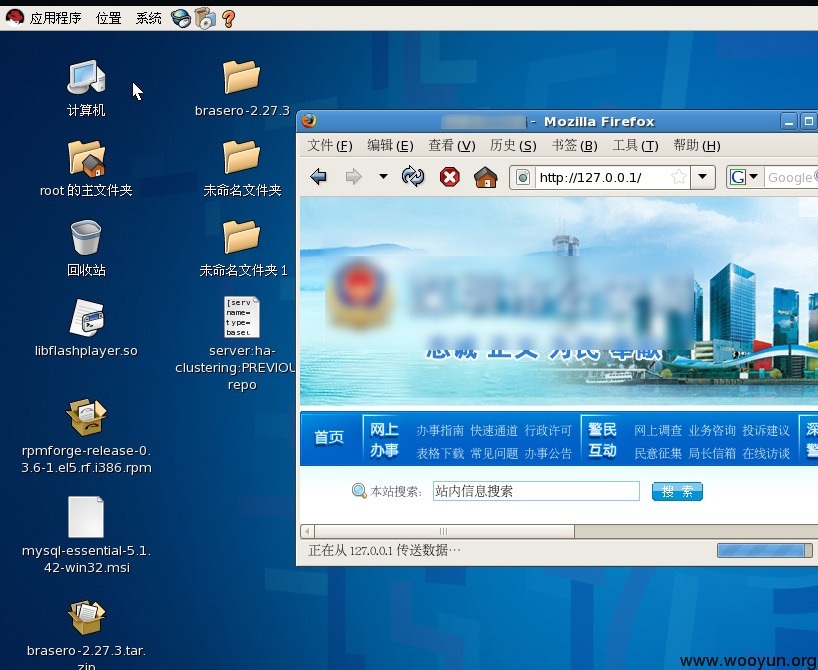Viewport: 818px width, 670px height.
Task: Click the help question mark panel icon
Action: (x=228, y=18)
